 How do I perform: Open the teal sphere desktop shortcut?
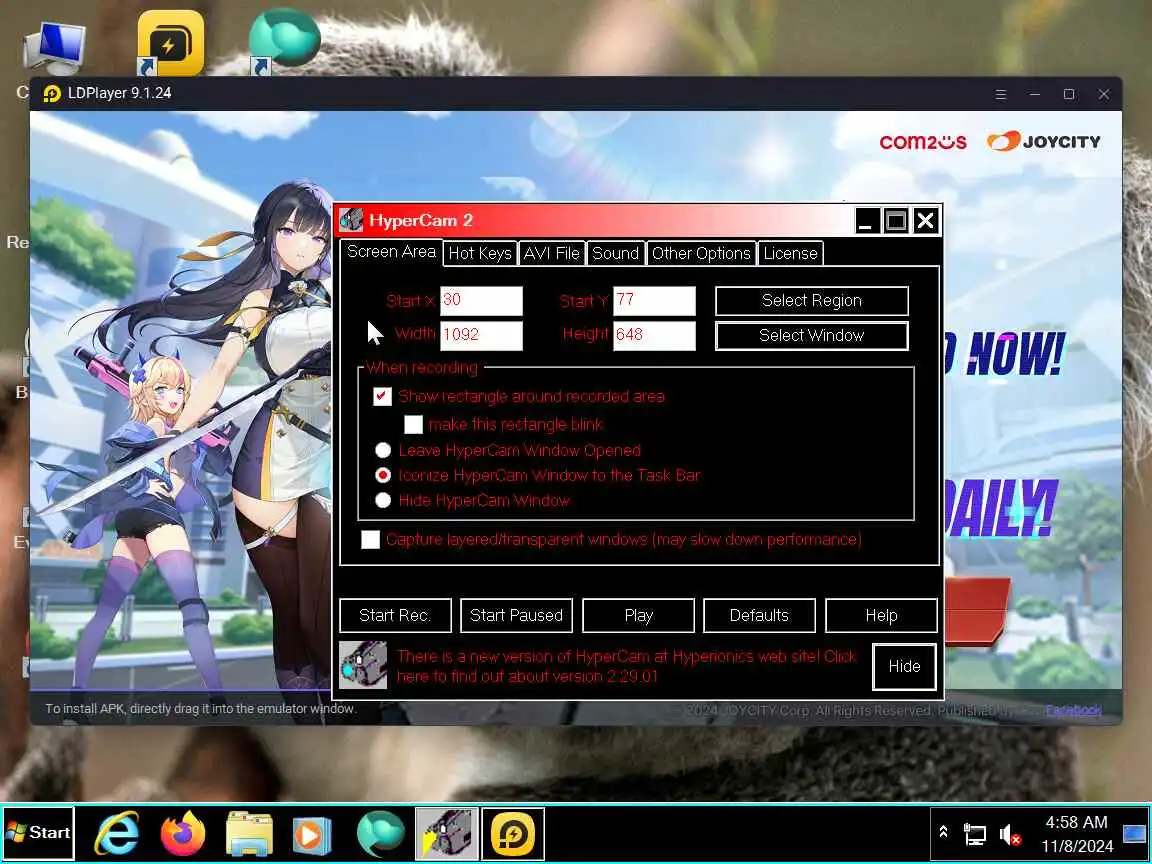pos(284,40)
